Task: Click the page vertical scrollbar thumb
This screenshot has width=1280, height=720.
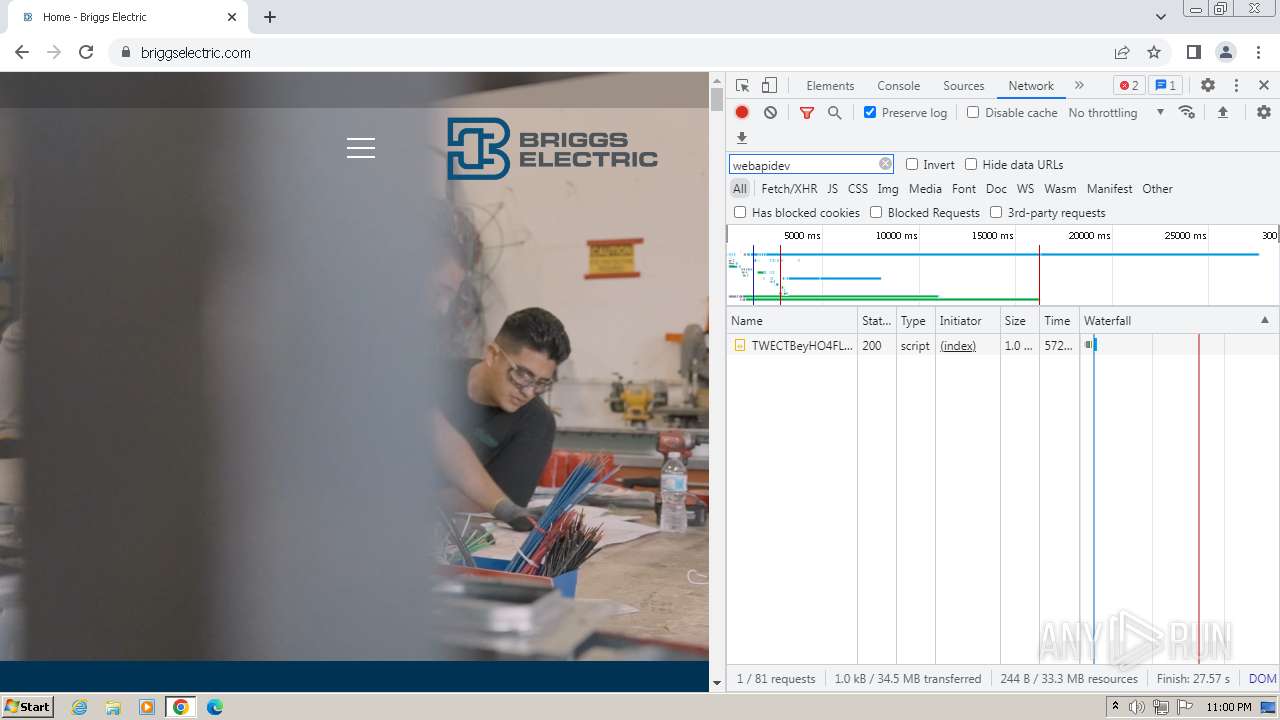Action: (716, 99)
